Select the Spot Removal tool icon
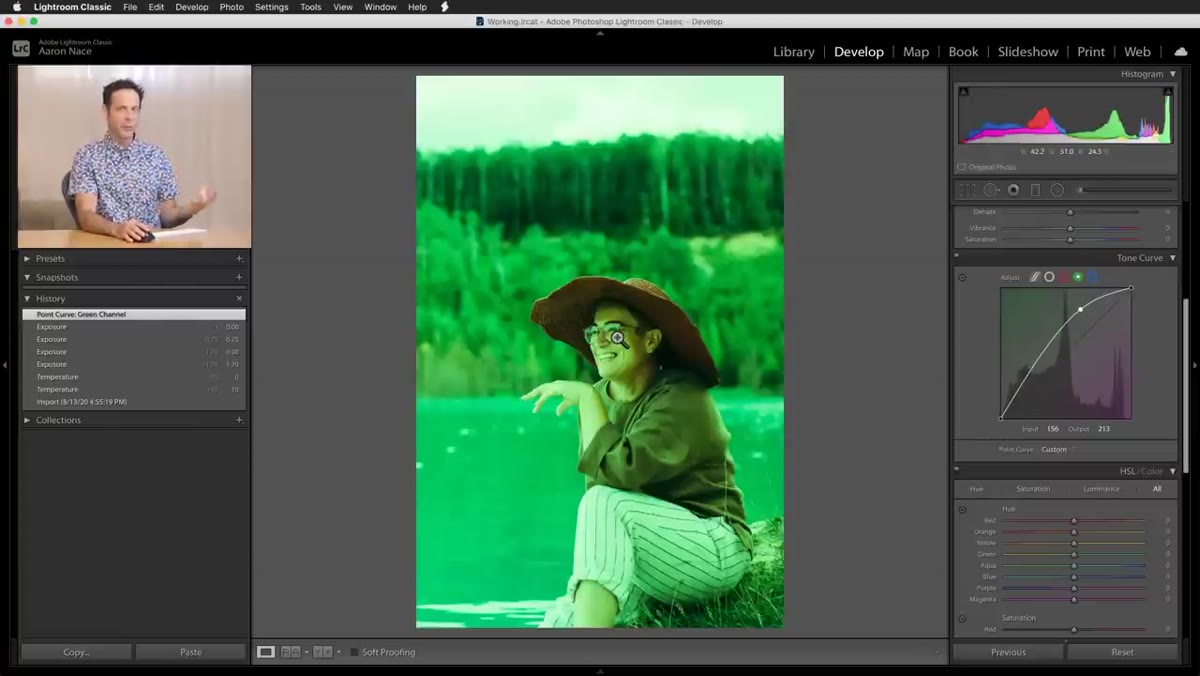Image resolution: width=1200 pixels, height=676 pixels. [991, 190]
